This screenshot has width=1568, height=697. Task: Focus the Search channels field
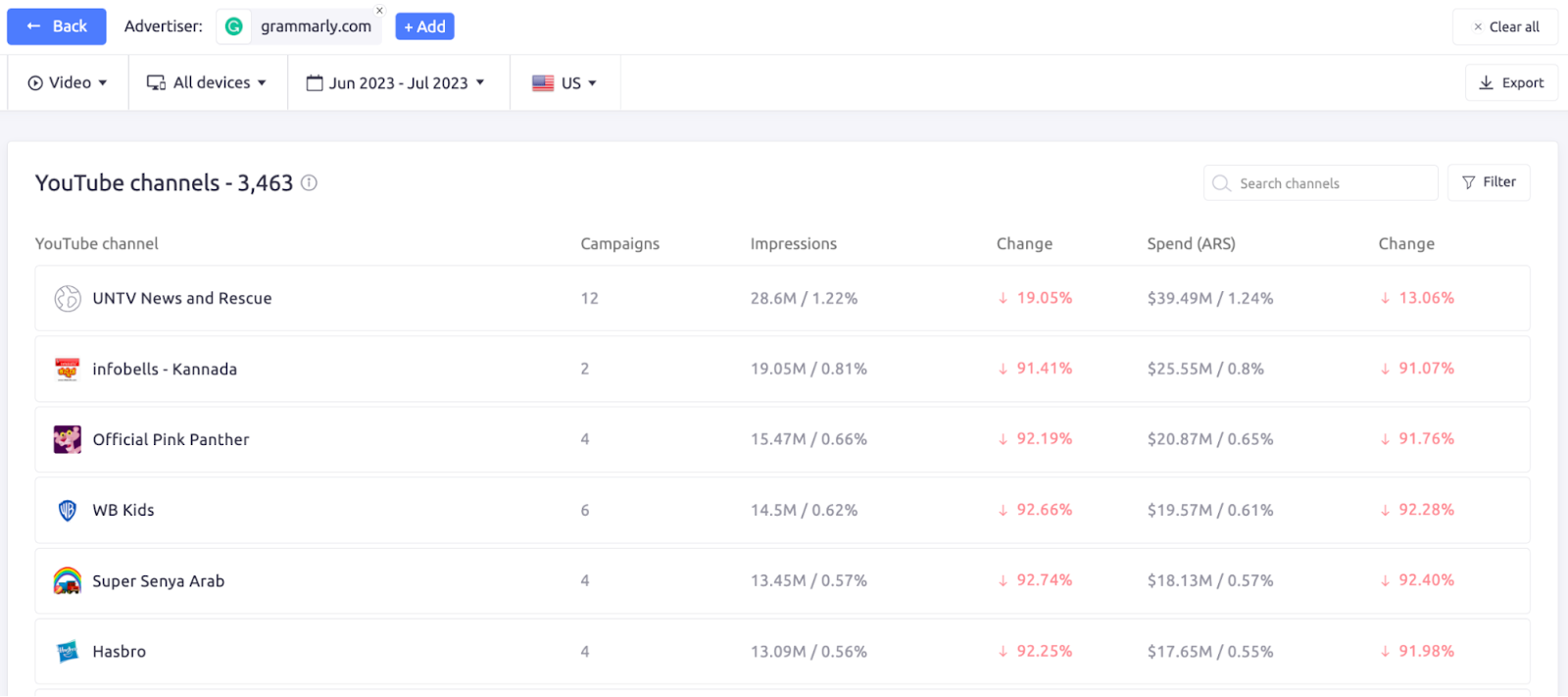tap(1320, 183)
